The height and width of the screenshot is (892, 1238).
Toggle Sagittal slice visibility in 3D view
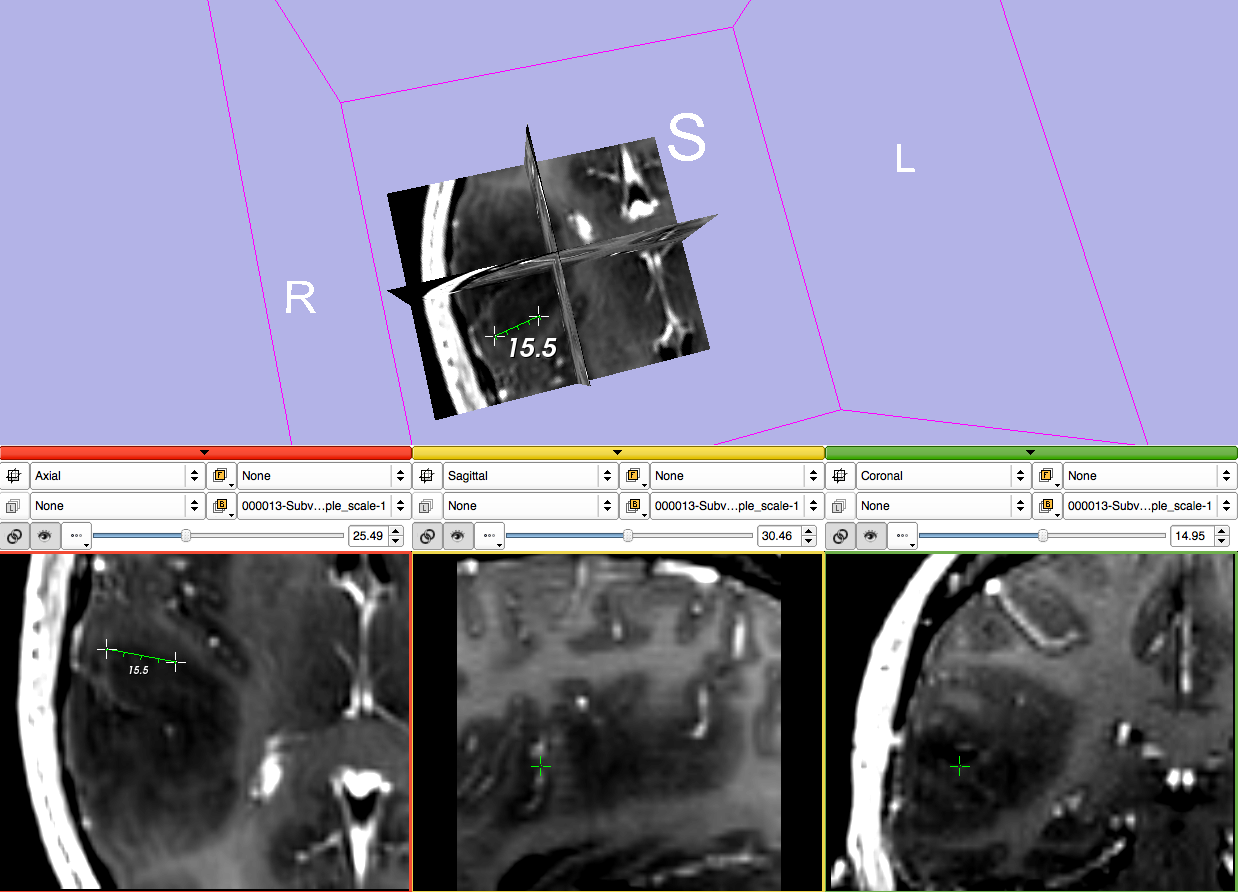coord(458,536)
